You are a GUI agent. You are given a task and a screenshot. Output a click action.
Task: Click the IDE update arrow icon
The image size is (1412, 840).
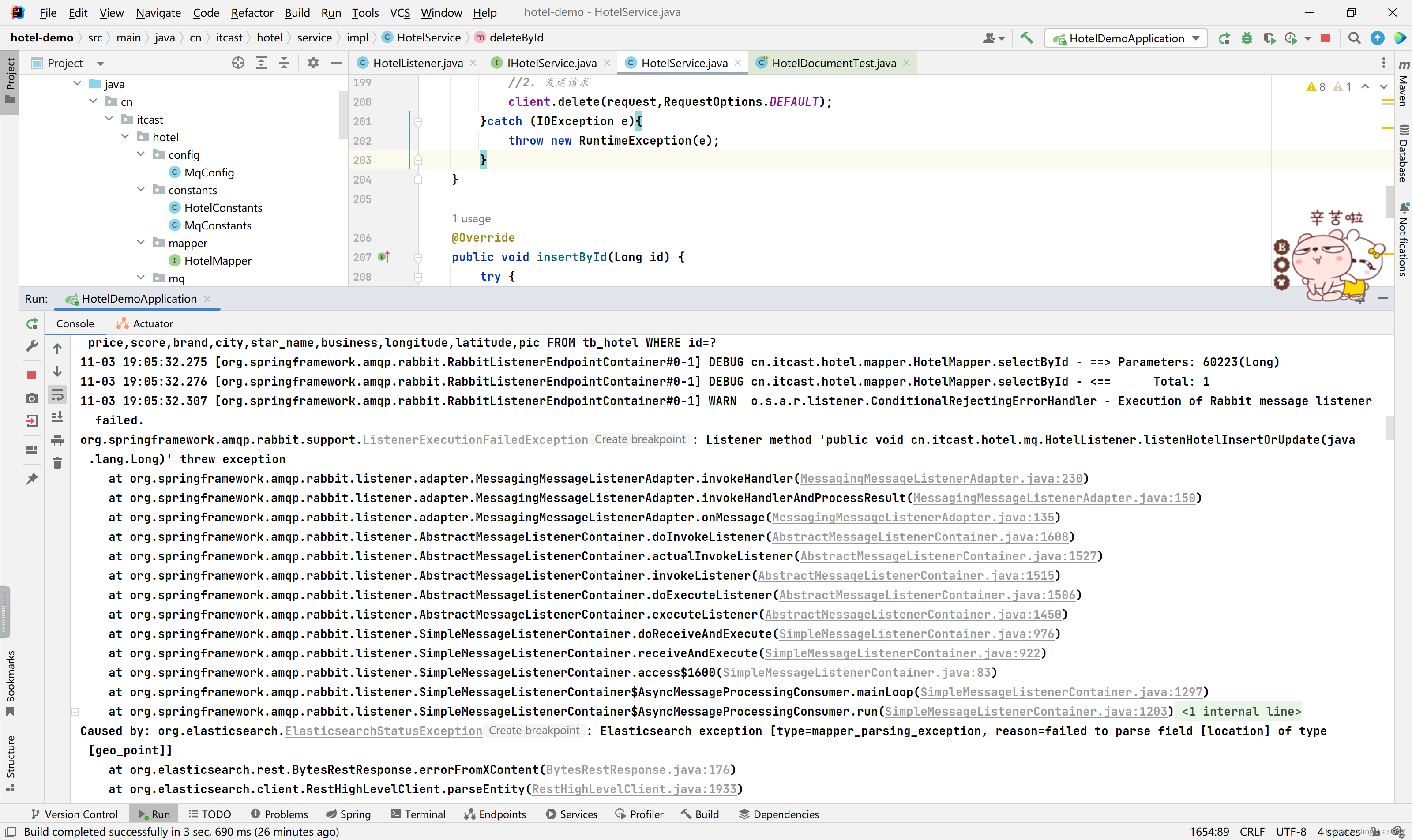(x=1378, y=38)
